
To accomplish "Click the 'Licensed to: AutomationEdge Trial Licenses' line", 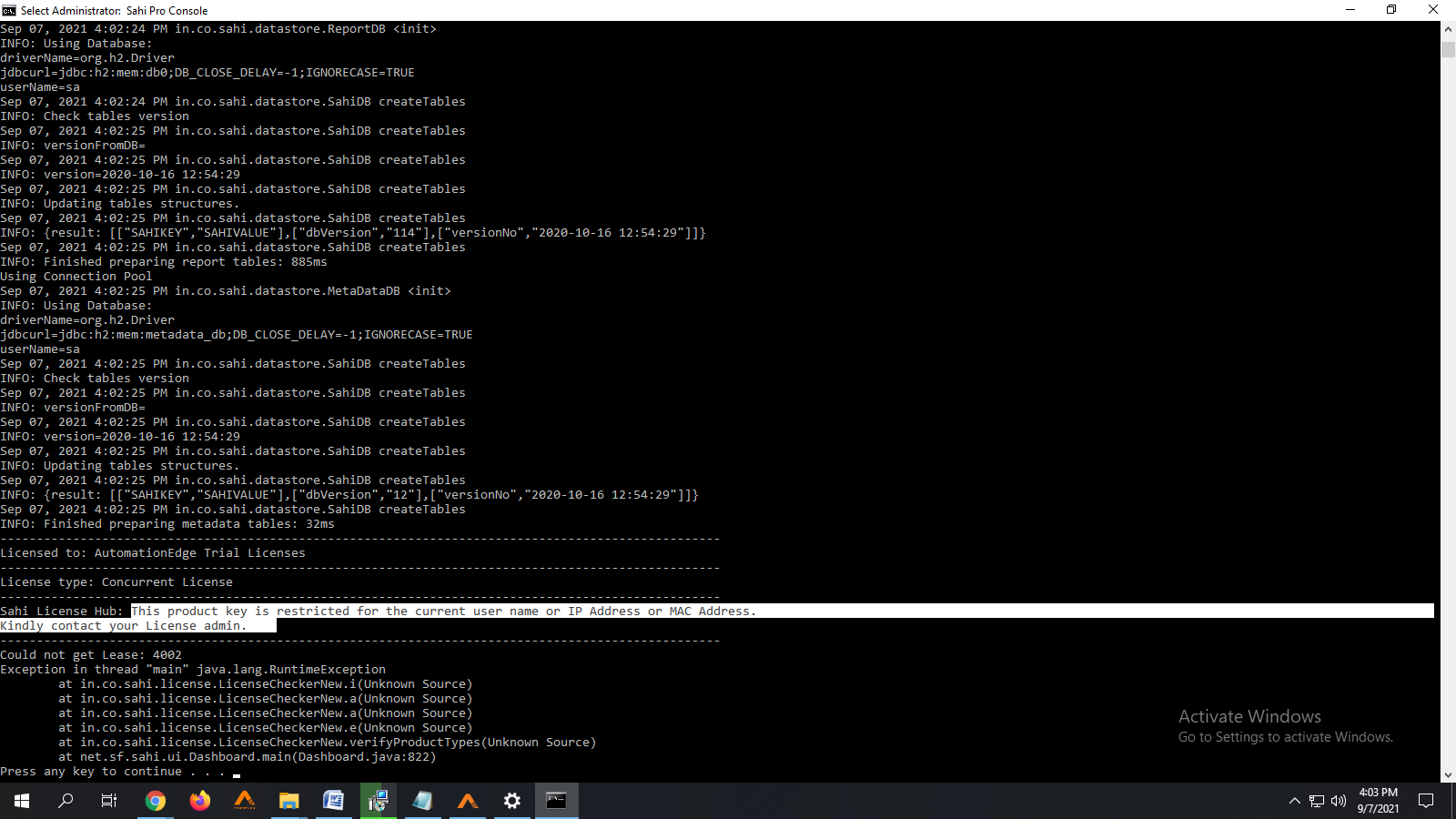I will click(x=153, y=553).
